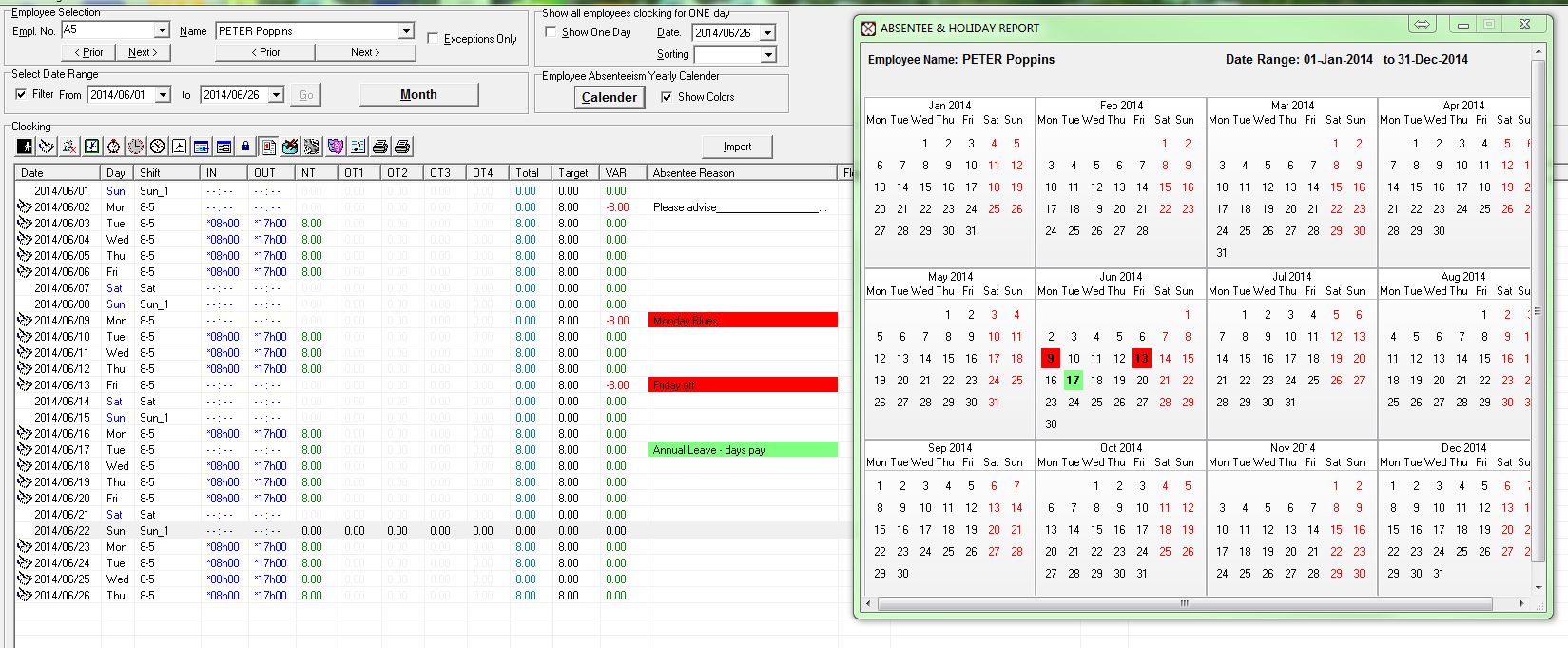Click the blue padlock toolbar icon
Image resolution: width=1568 pixels, height=648 pixels.
point(245,147)
